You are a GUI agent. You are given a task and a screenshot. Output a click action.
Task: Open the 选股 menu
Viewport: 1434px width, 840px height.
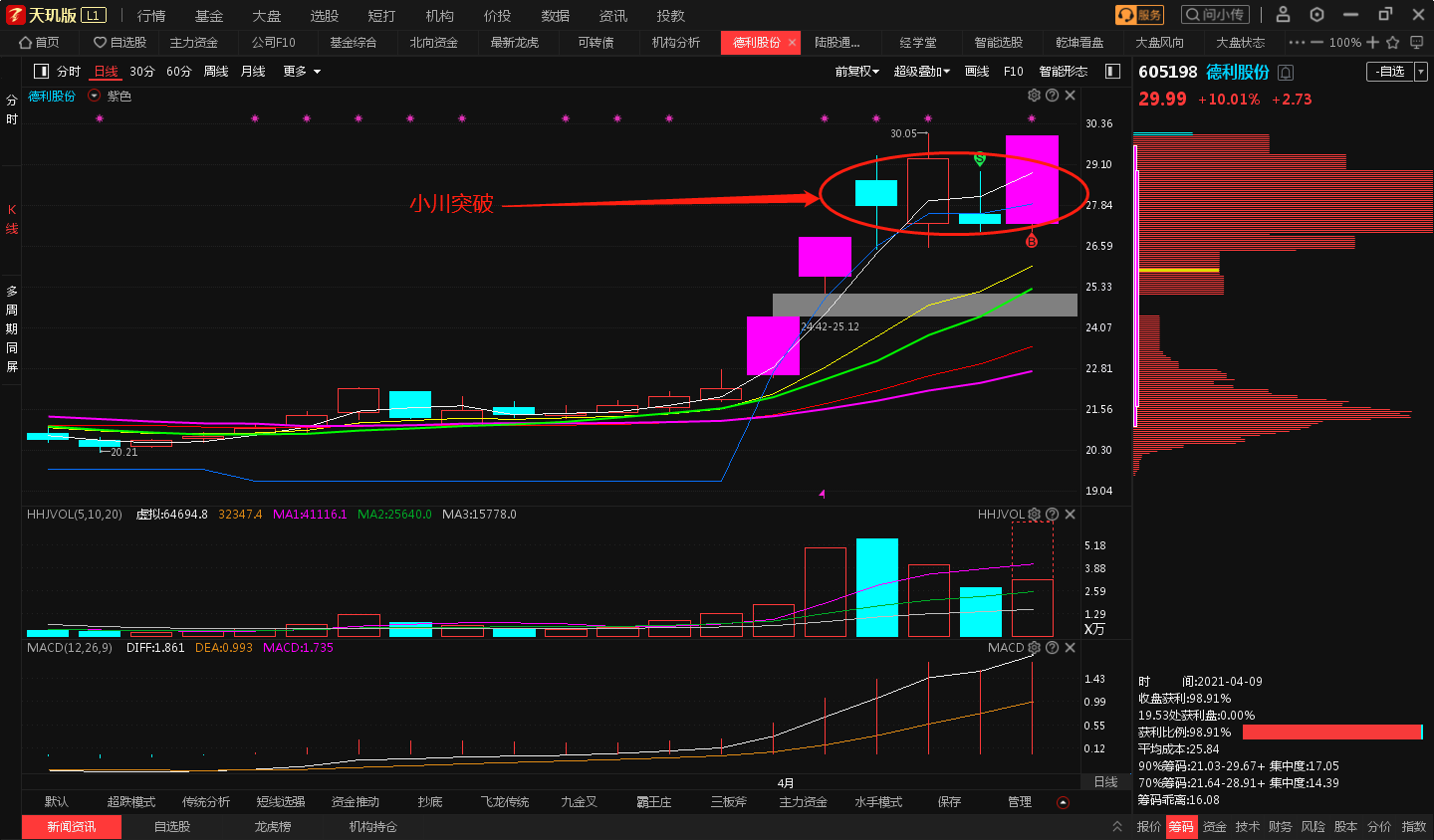(325, 16)
